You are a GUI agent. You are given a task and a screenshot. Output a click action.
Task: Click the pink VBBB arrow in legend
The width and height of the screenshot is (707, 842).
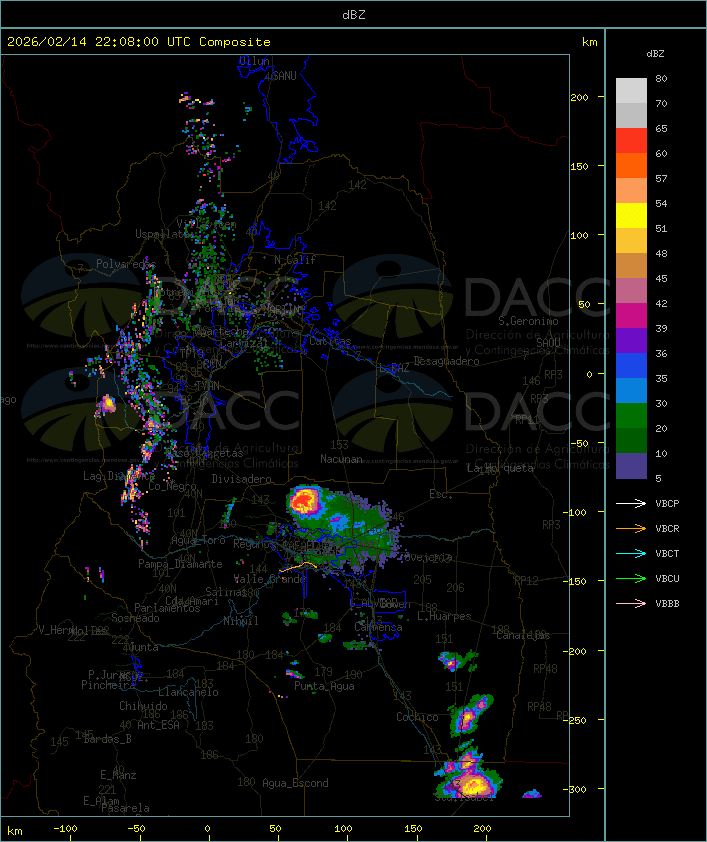[x=631, y=603]
